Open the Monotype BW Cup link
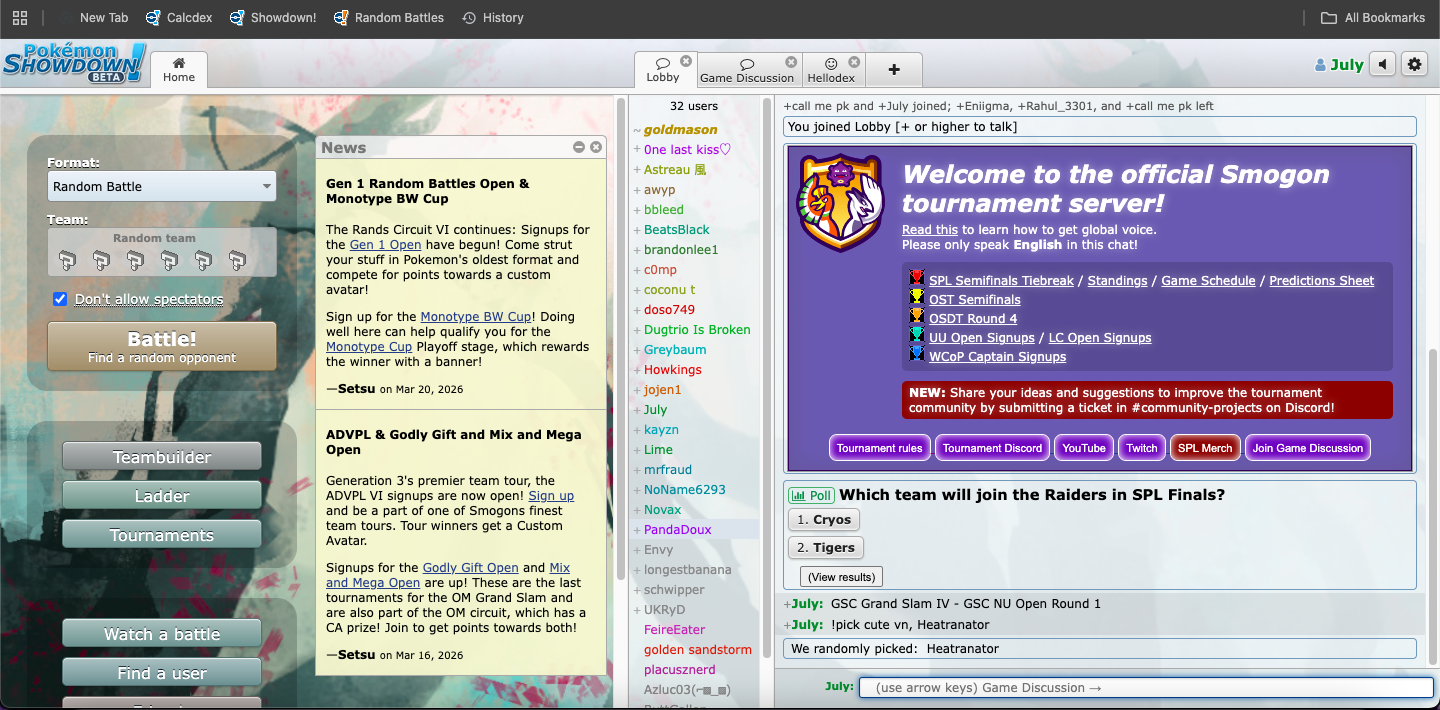 pos(476,317)
